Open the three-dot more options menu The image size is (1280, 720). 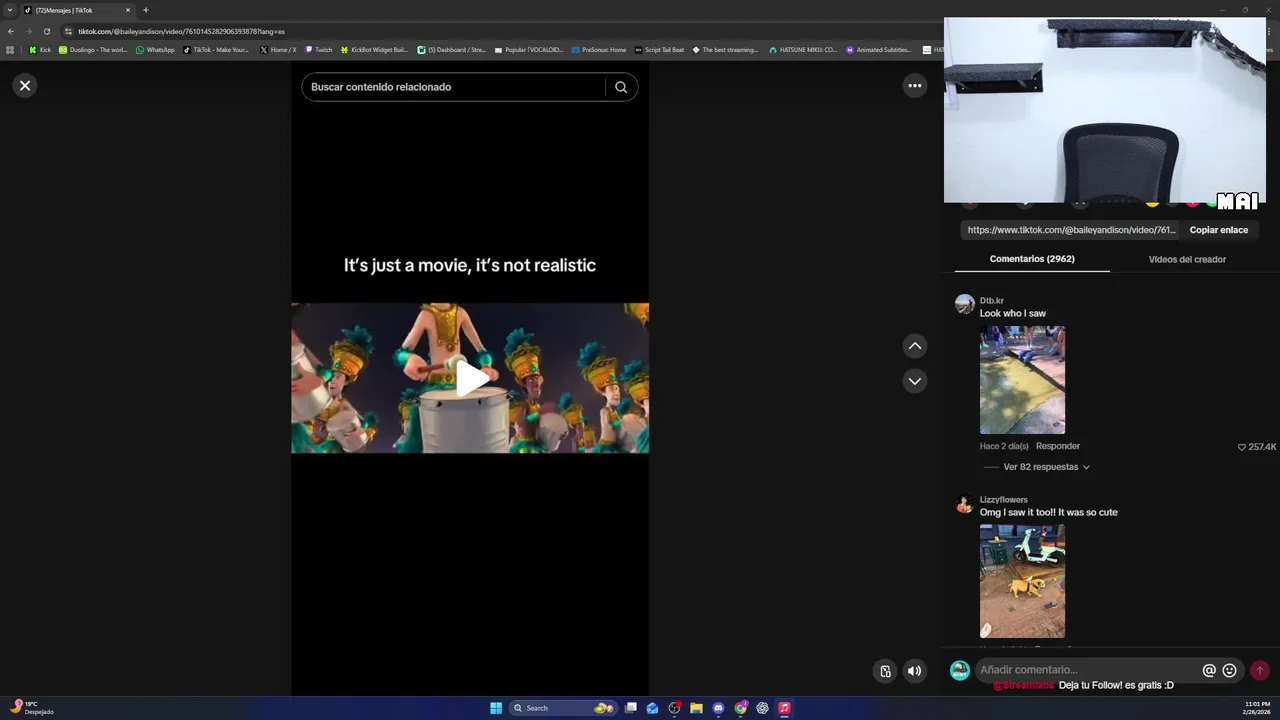914,86
